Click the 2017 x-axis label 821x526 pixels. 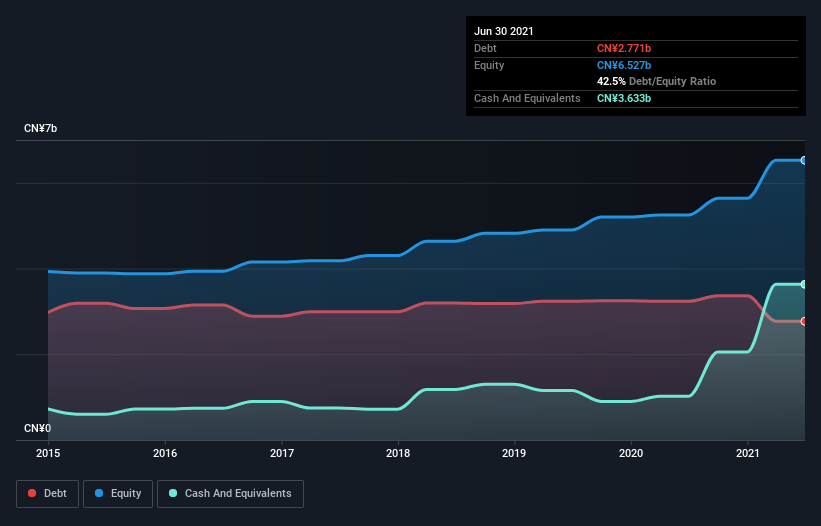tap(282, 453)
